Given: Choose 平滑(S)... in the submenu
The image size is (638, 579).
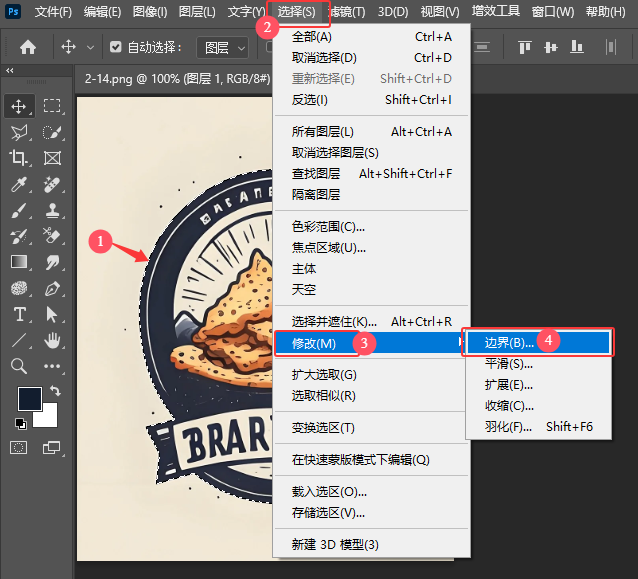Looking at the screenshot, I should point(538,364).
